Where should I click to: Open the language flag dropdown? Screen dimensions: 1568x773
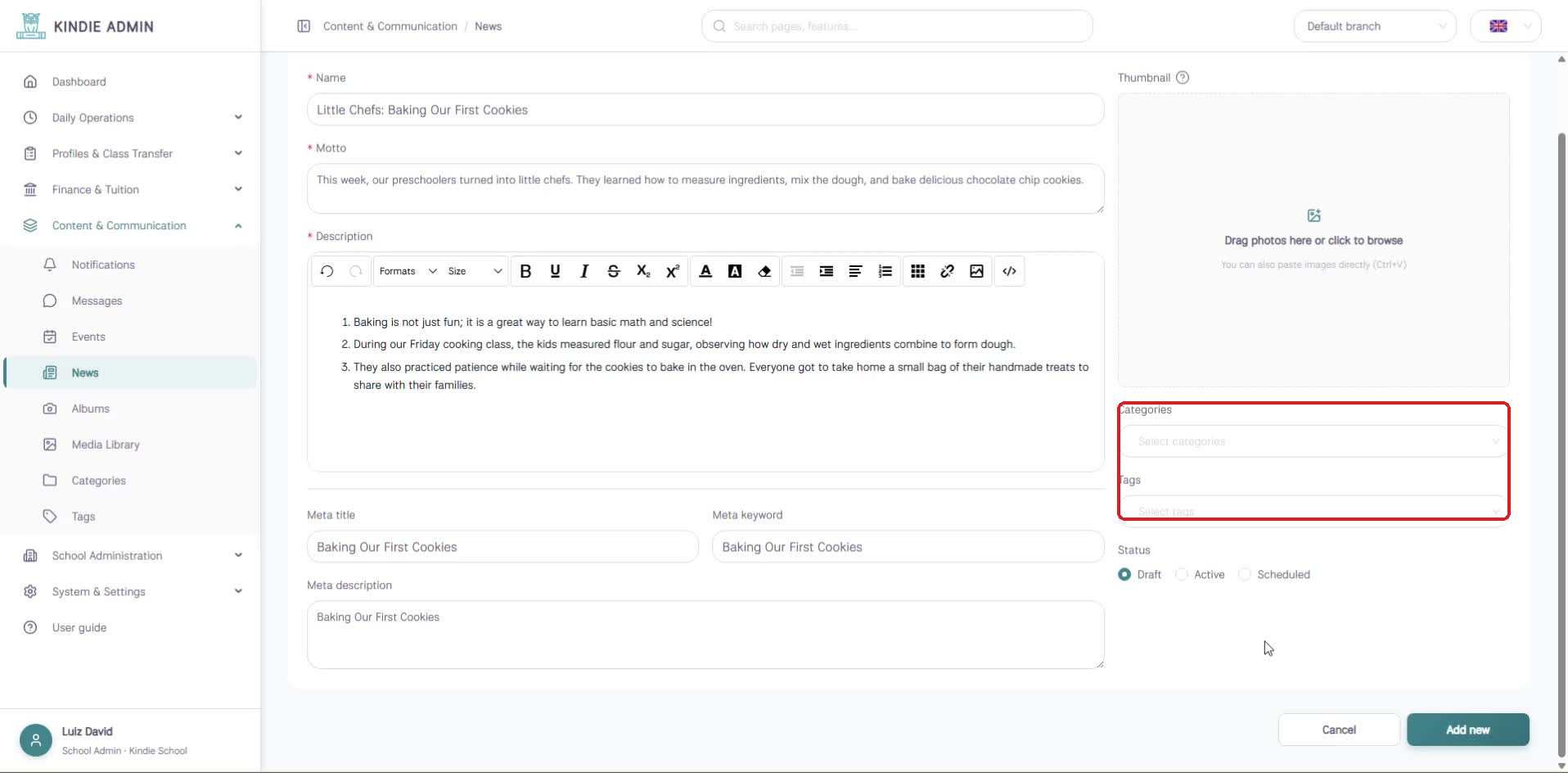coord(1506,26)
